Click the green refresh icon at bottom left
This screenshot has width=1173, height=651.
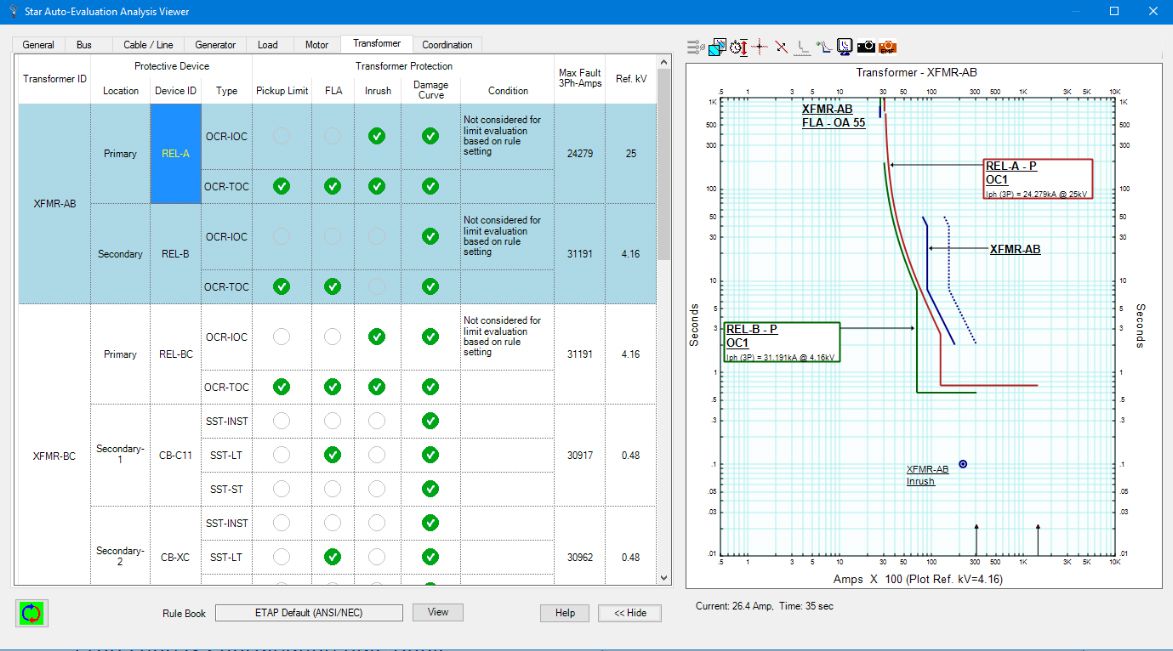(x=30, y=613)
